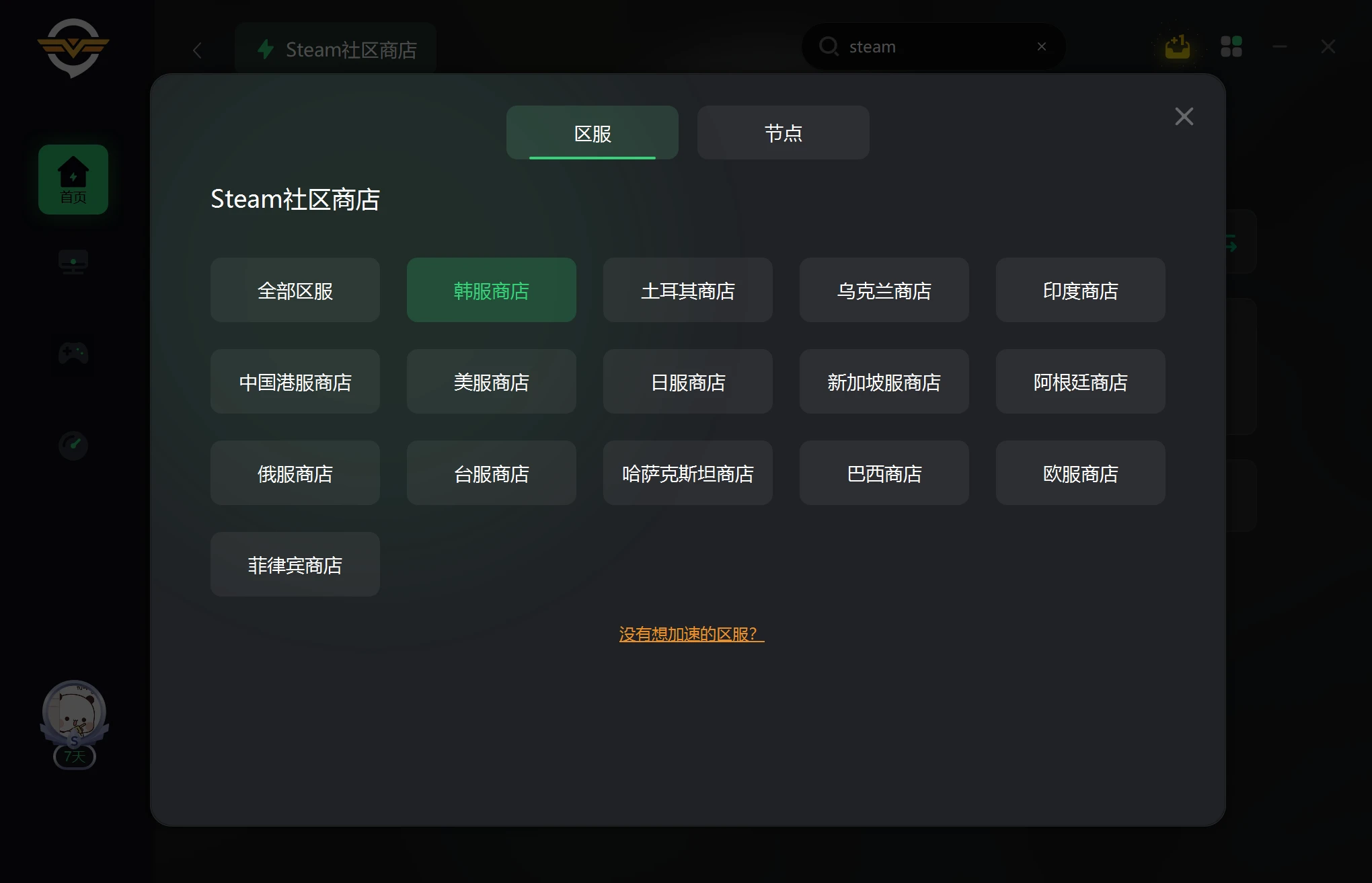Pick 俄服商店 region
This screenshot has height=883, width=1372.
pos(295,473)
